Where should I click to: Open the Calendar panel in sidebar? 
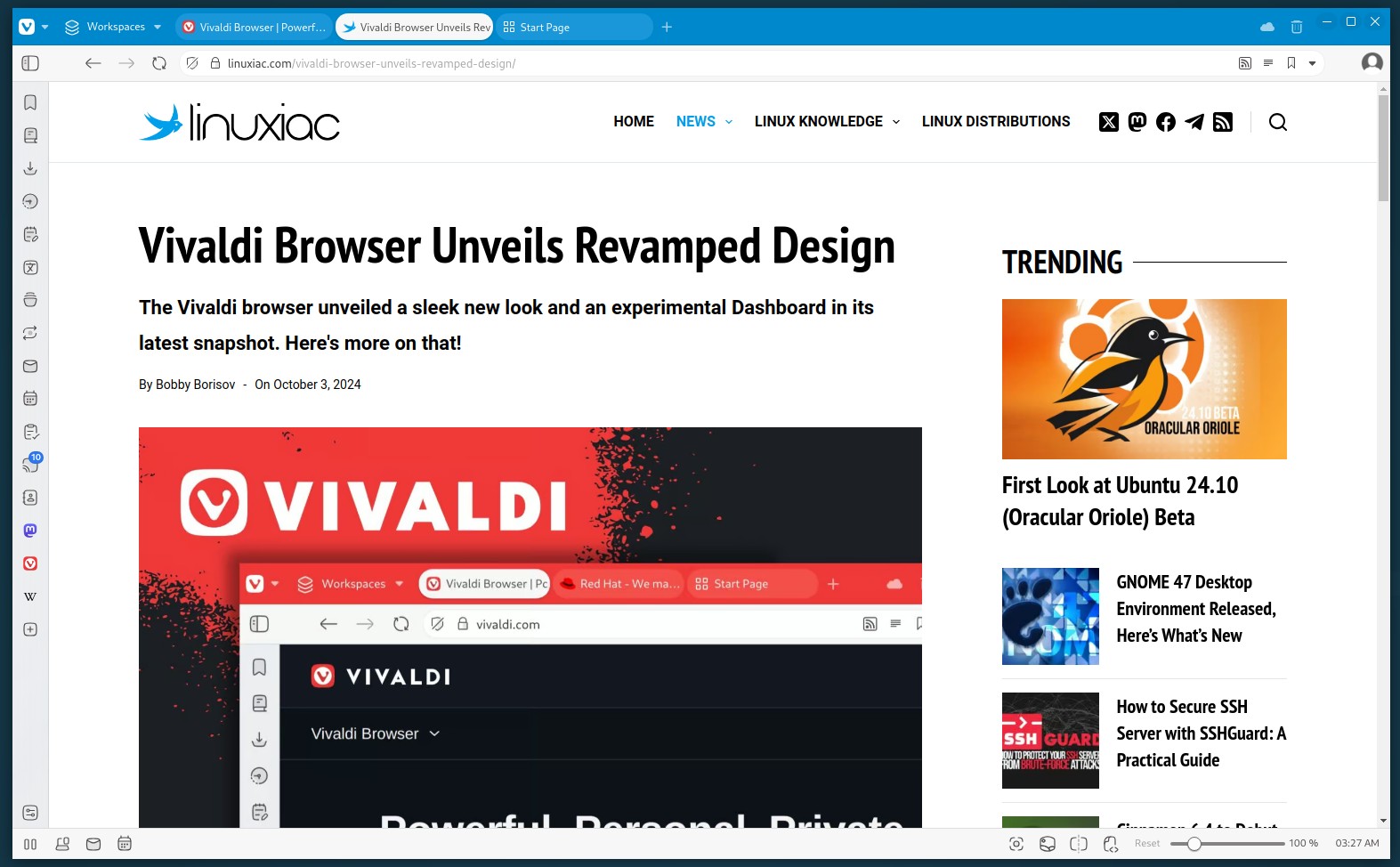(x=30, y=399)
